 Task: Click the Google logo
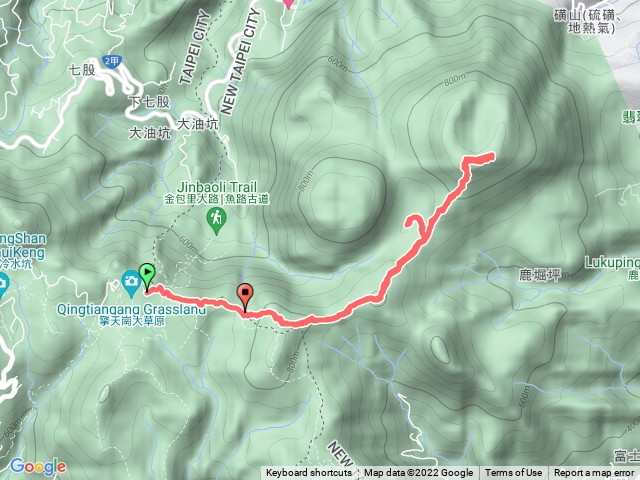pyautogui.click(x=38, y=467)
